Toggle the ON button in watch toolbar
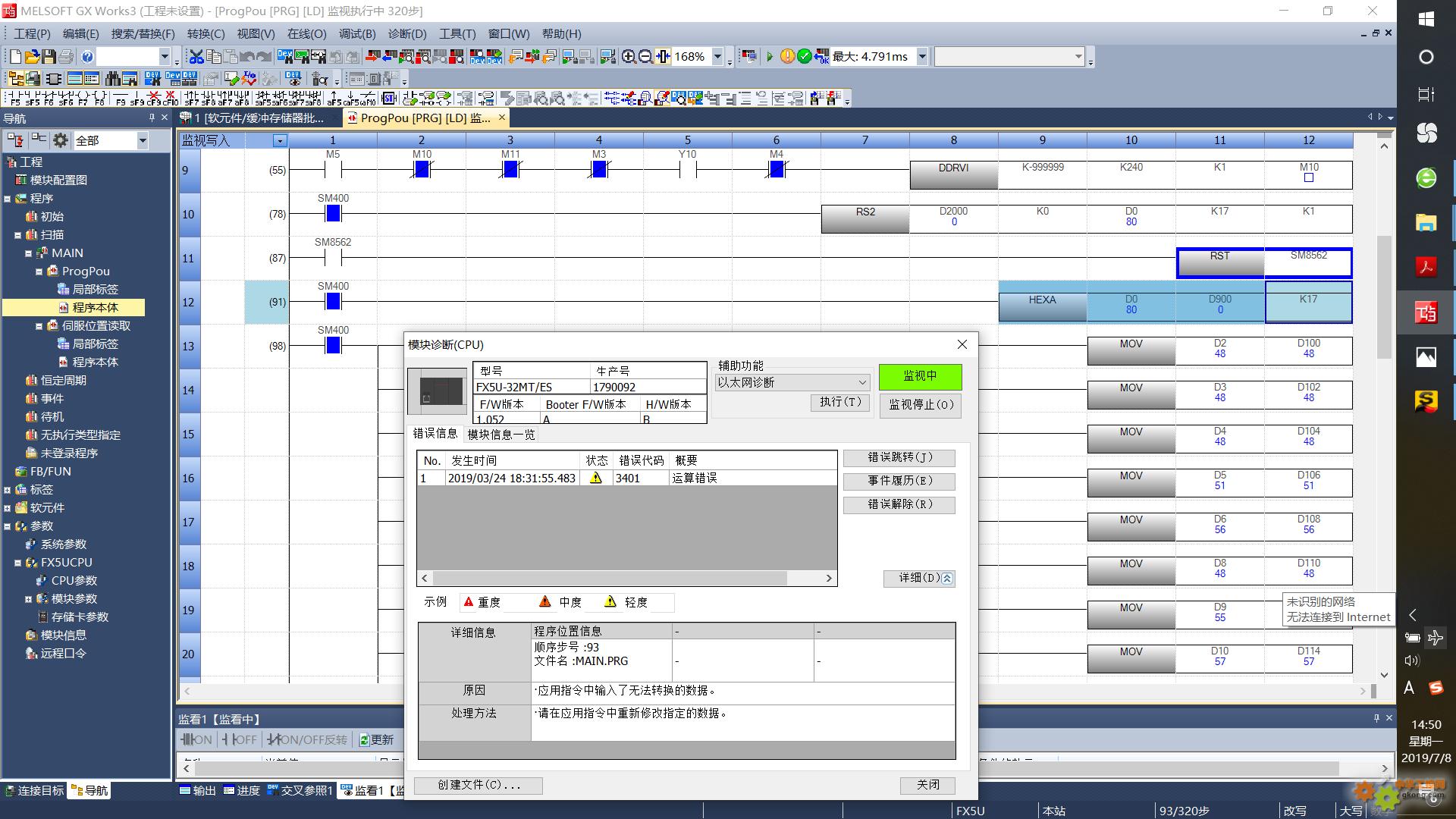1456x819 pixels. 197,739
